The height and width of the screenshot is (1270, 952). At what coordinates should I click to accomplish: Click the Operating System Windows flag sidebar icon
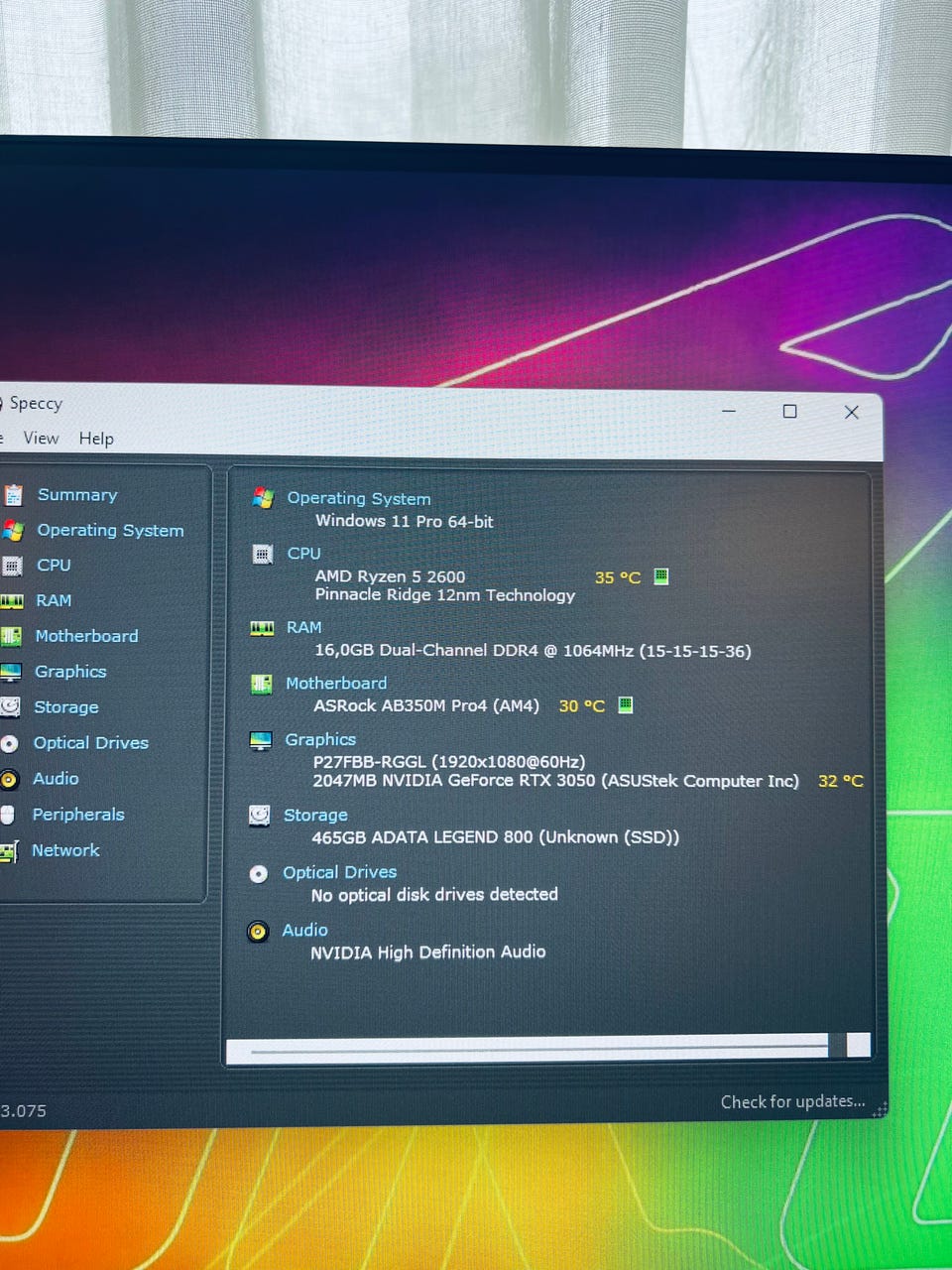12,530
